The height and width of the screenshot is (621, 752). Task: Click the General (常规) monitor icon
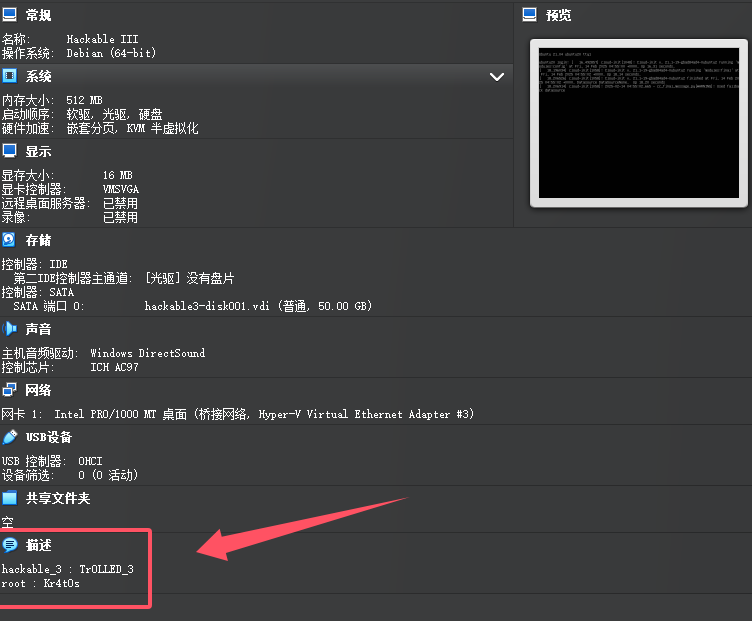(x=9, y=15)
